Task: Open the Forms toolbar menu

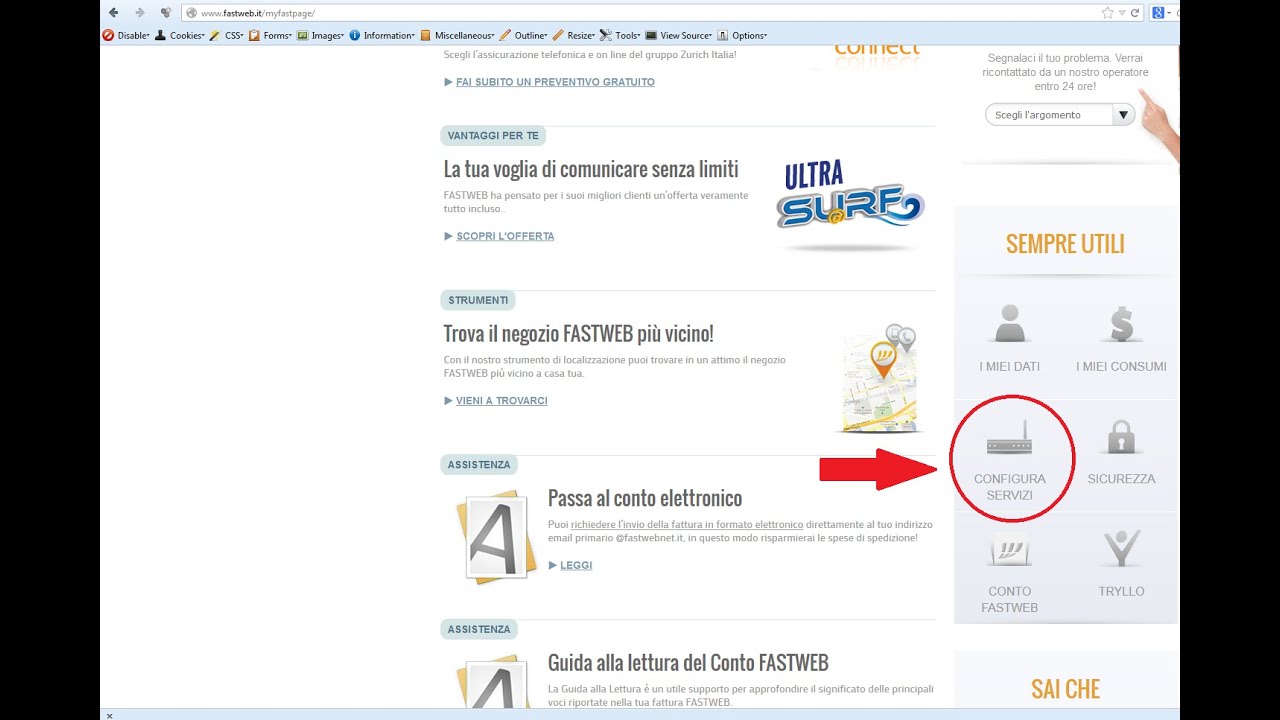Action: point(270,35)
